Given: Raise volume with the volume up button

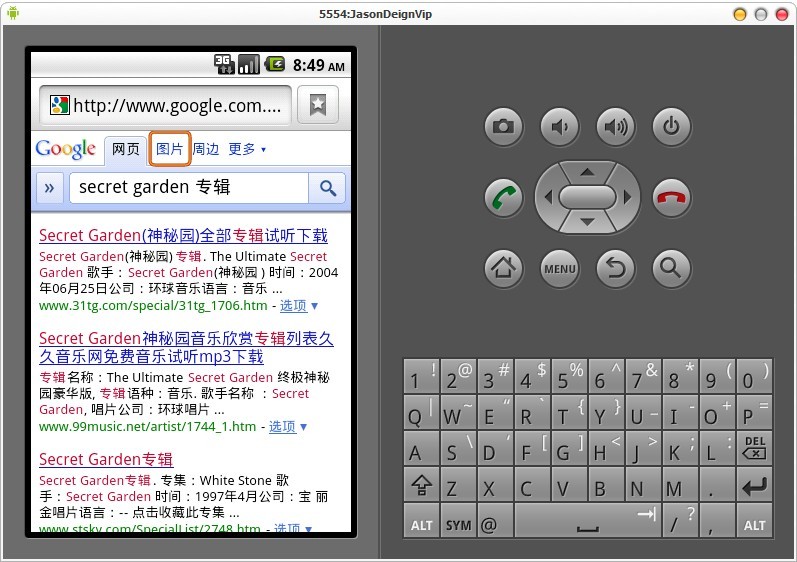Looking at the screenshot, I should [x=616, y=126].
